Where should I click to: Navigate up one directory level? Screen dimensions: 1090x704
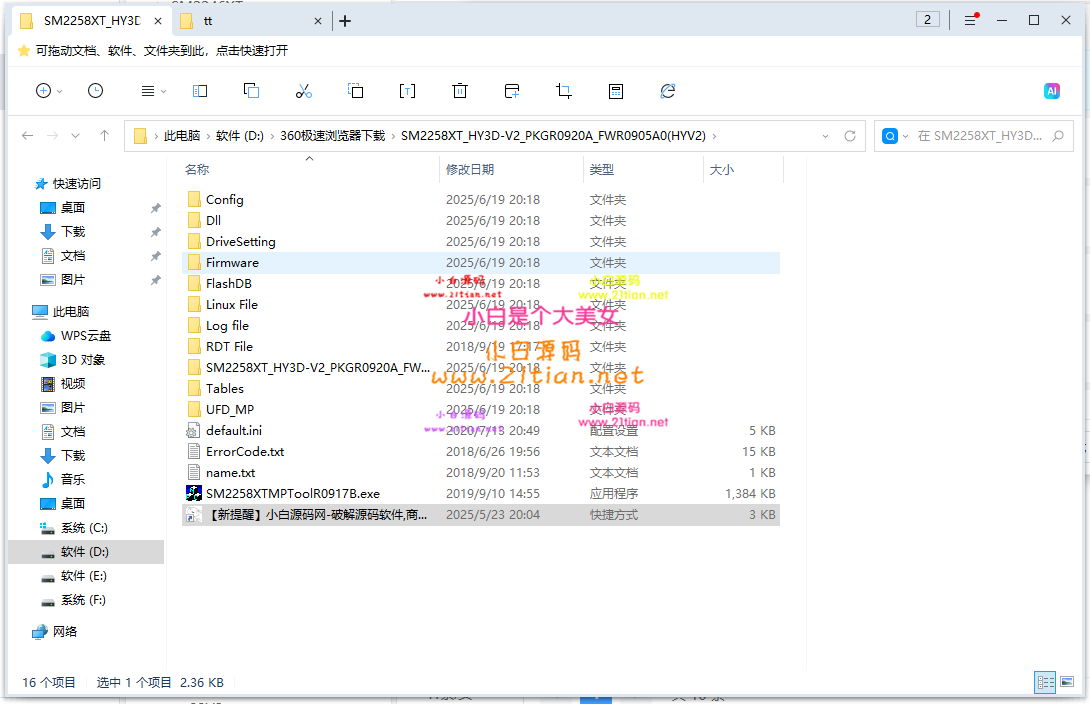(105, 136)
